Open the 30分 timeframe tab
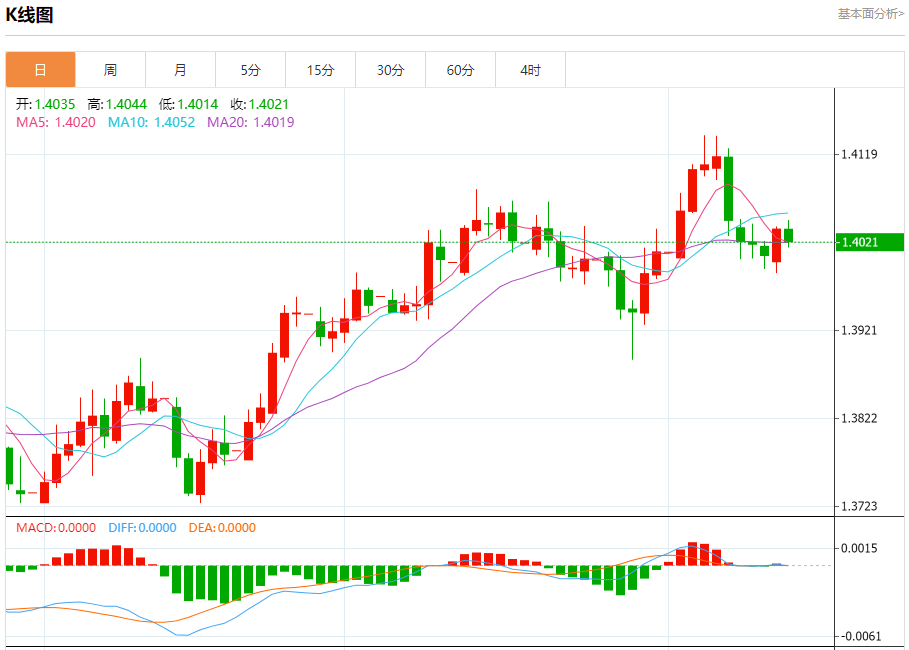 [x=391, y=70]
